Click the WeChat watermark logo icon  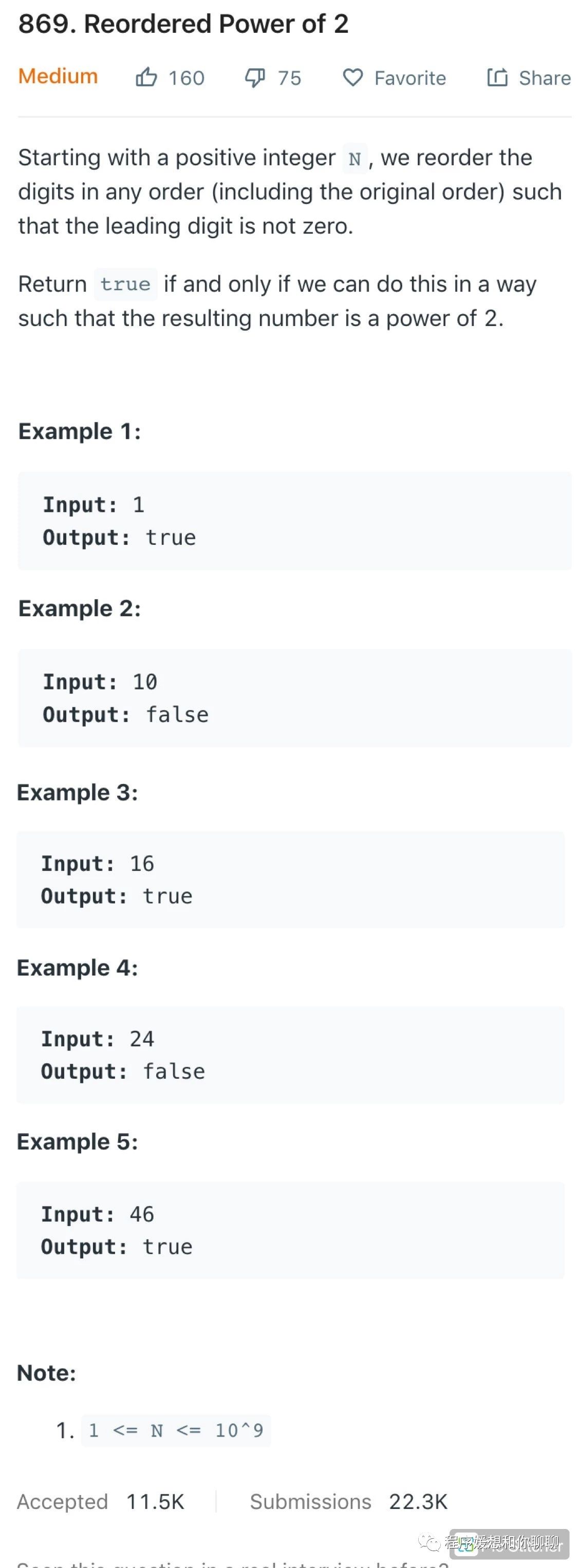point(429,1538)
